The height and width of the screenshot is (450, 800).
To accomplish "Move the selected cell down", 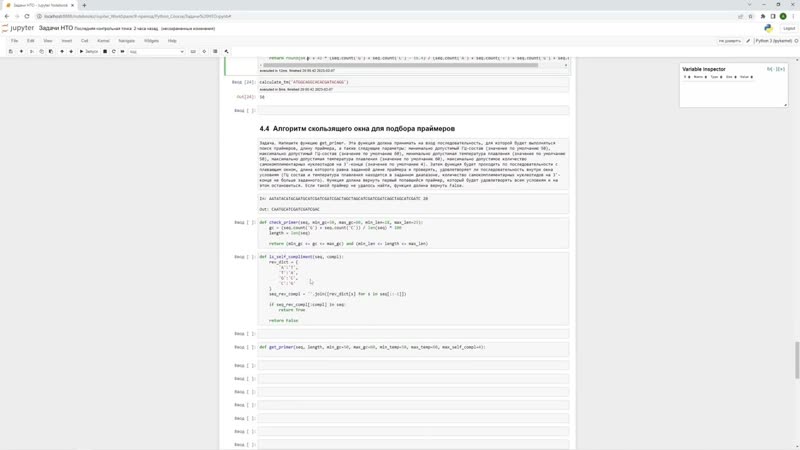I will 71,52.
